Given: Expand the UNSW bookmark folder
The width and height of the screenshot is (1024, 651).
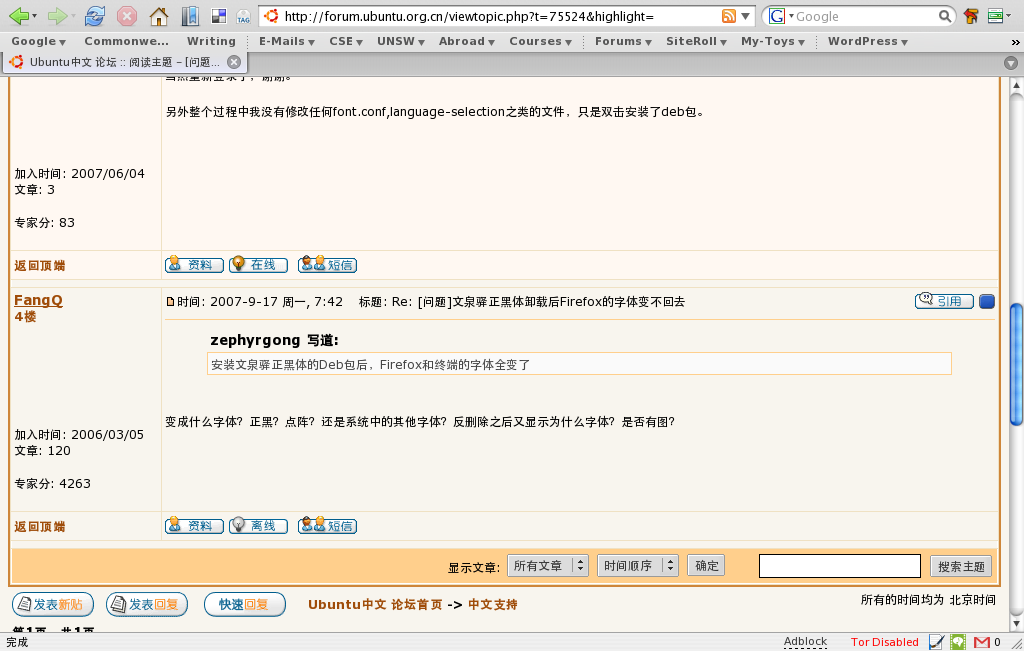Looking at the screenshot, I should click(401, 41).
